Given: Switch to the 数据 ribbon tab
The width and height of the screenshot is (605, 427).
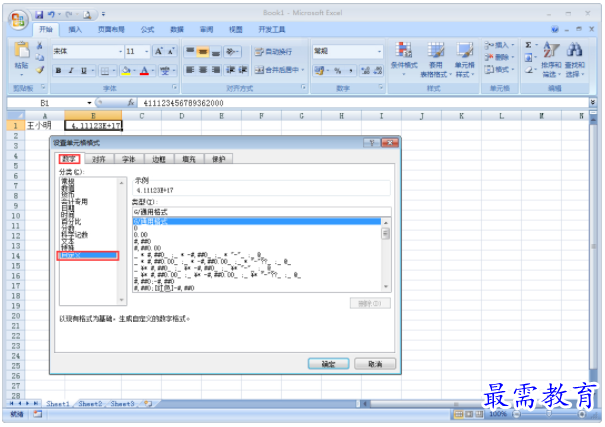Looking at the screenshot, I should click(177, 30).
